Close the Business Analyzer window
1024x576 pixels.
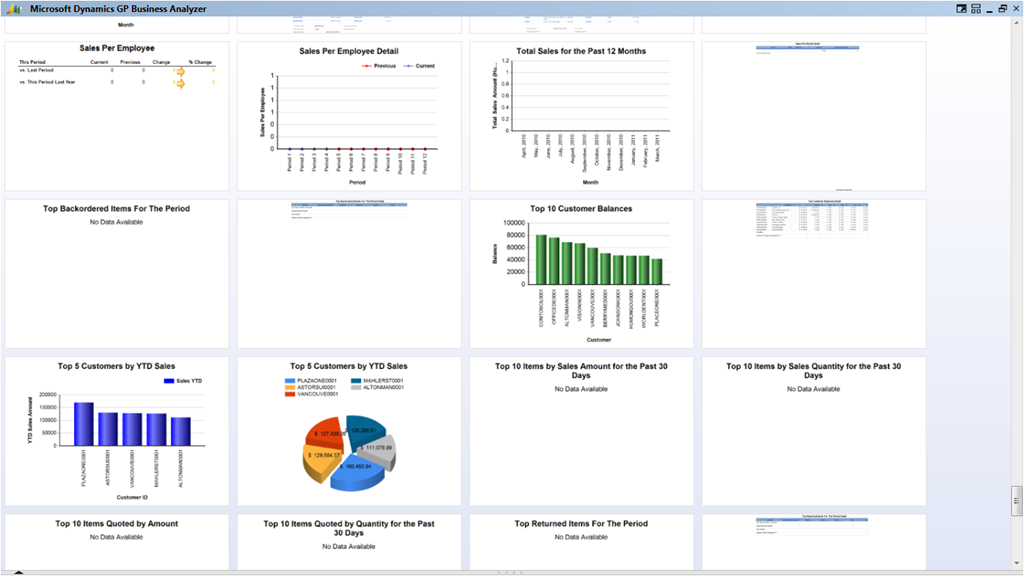(1016, 8)
